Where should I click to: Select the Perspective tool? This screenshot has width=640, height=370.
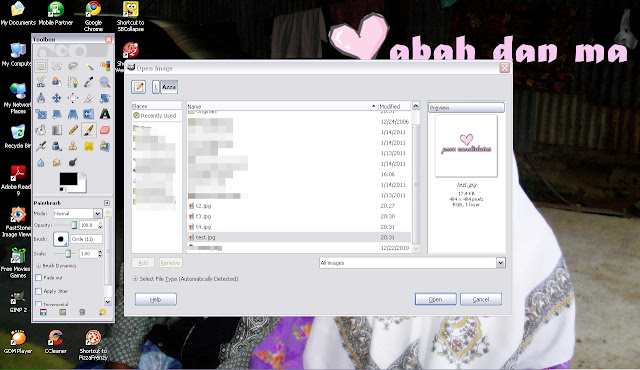pos(73,114)
